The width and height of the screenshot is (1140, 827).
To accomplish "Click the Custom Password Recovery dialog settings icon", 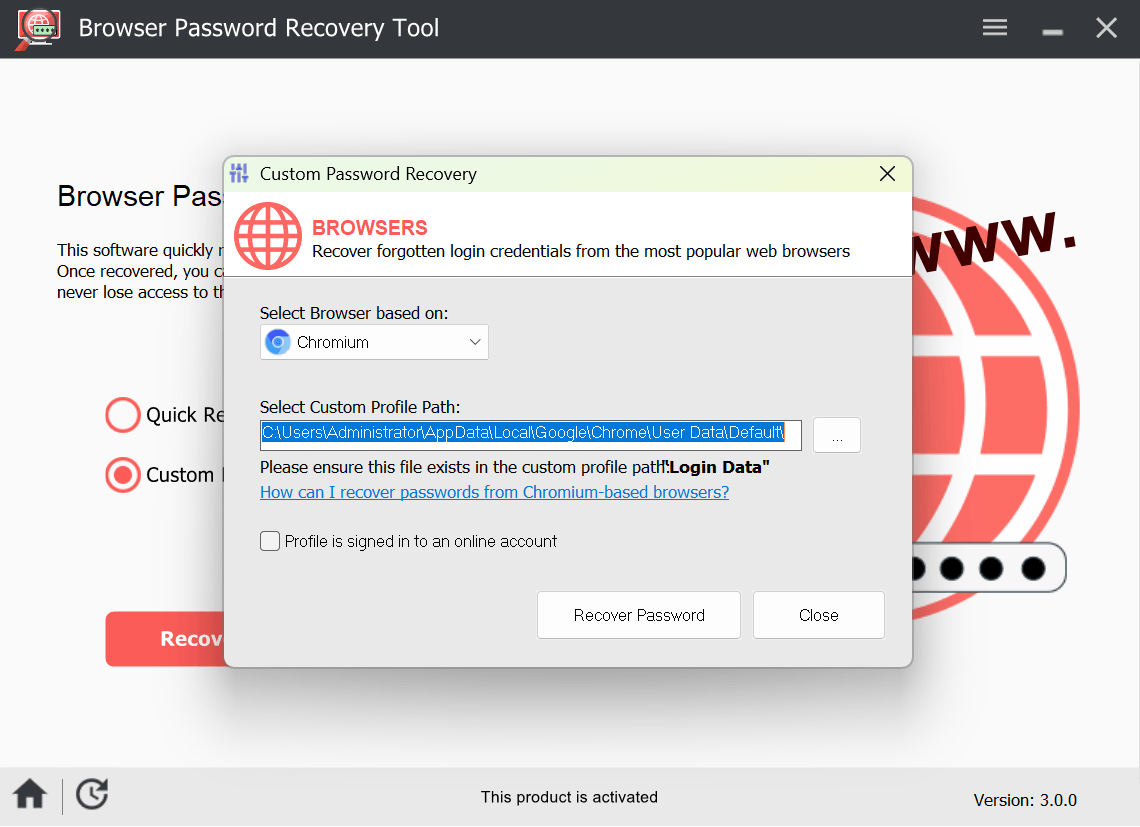I will point(239,173).
